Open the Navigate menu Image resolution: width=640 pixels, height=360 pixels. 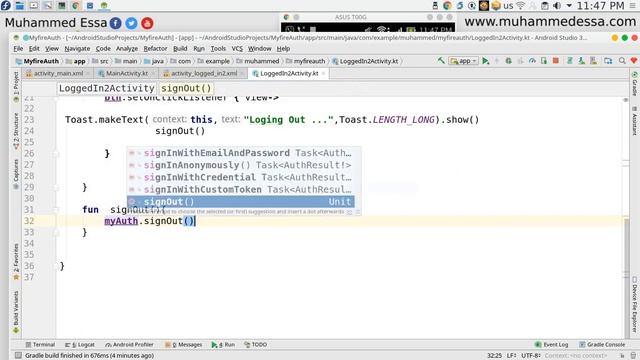click(77, 49)
